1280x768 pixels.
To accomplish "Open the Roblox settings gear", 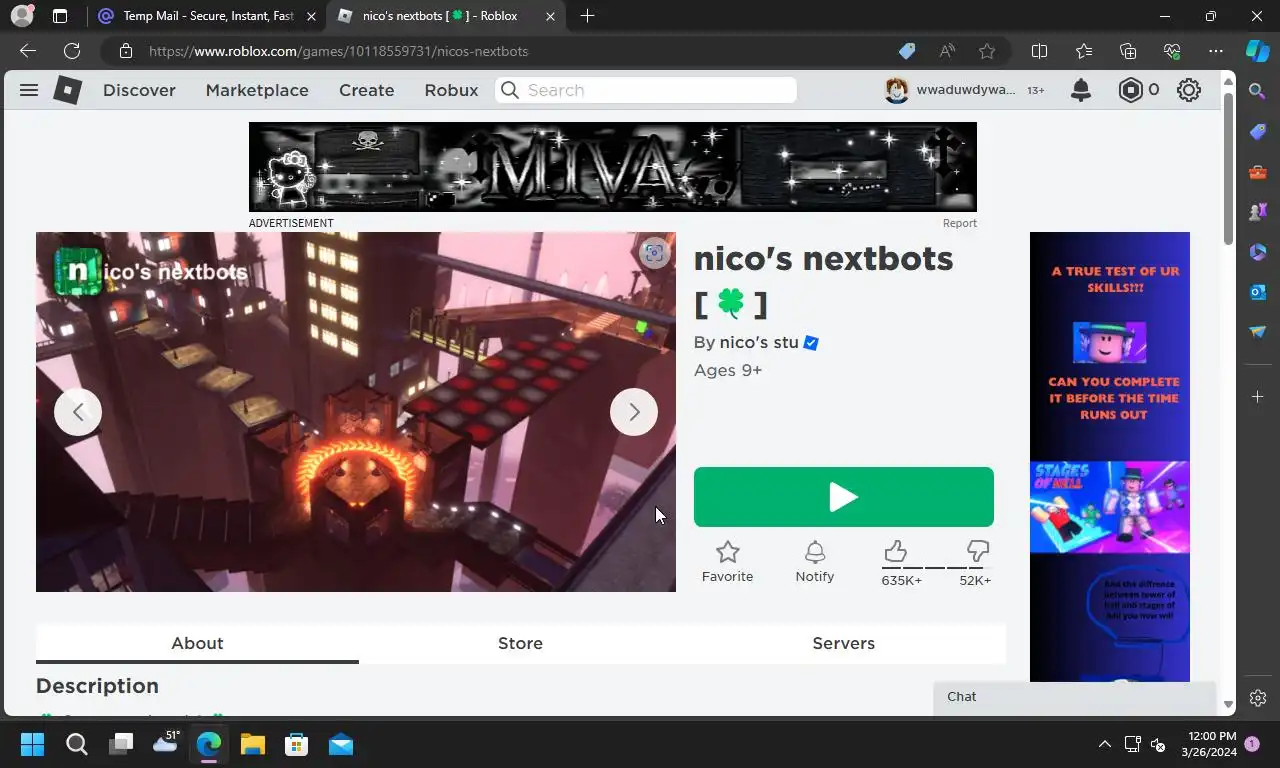I will click(x=1189, y=90).
